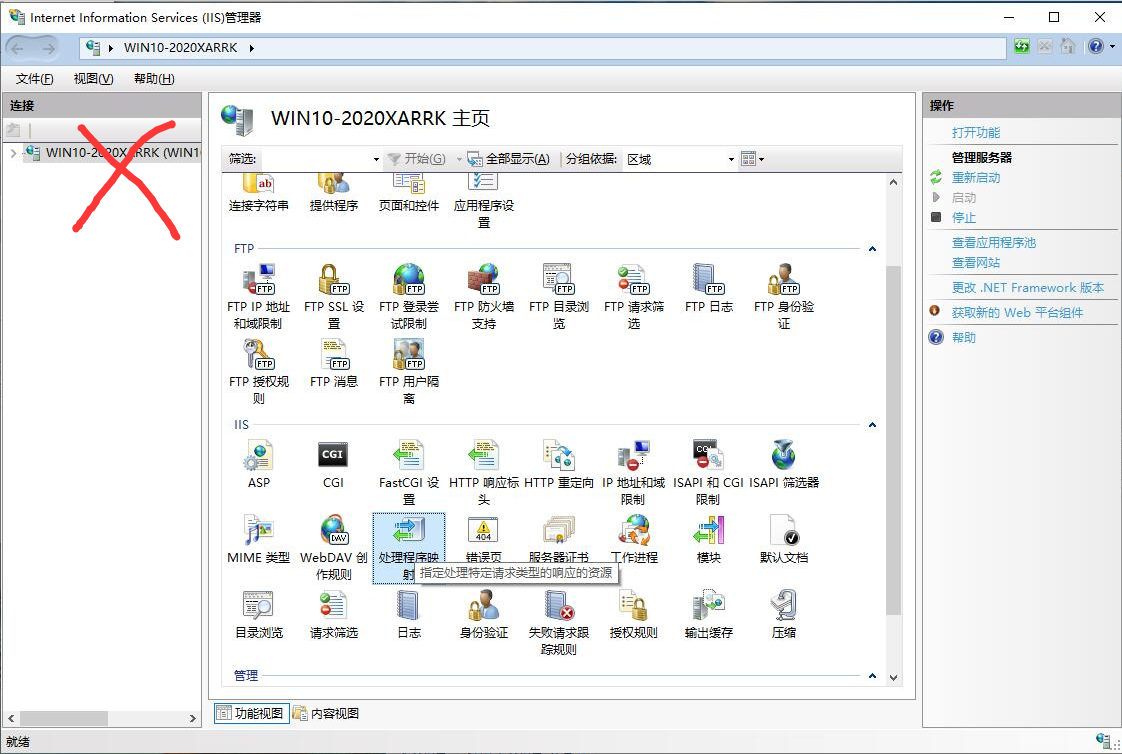
Task: Collapse the IIS group section
Action: (872, 425)
